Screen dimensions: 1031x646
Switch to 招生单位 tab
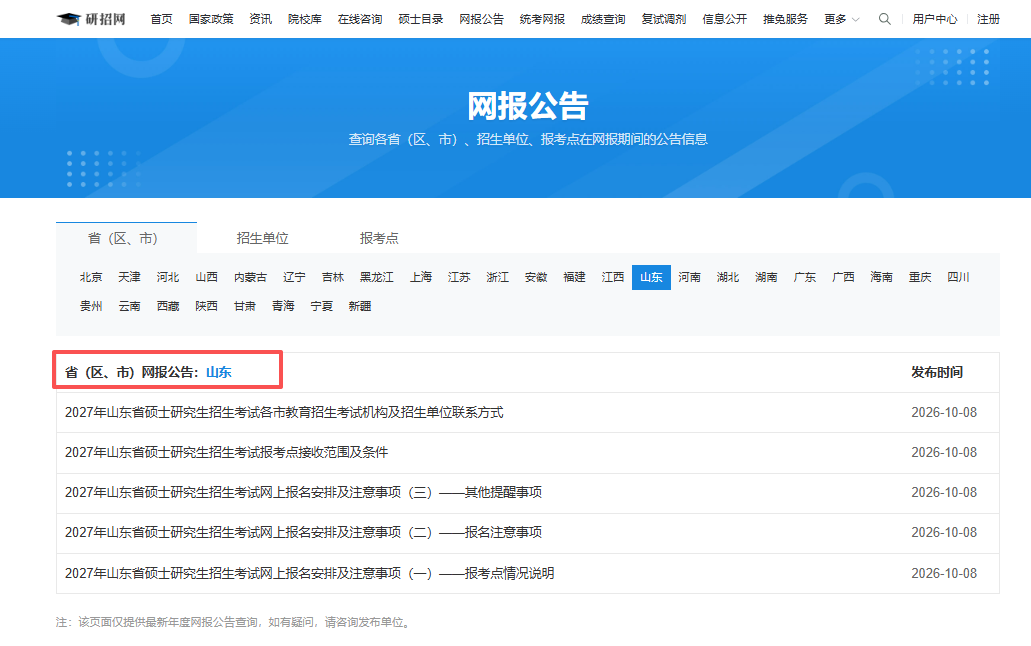(x=262, y=238)
